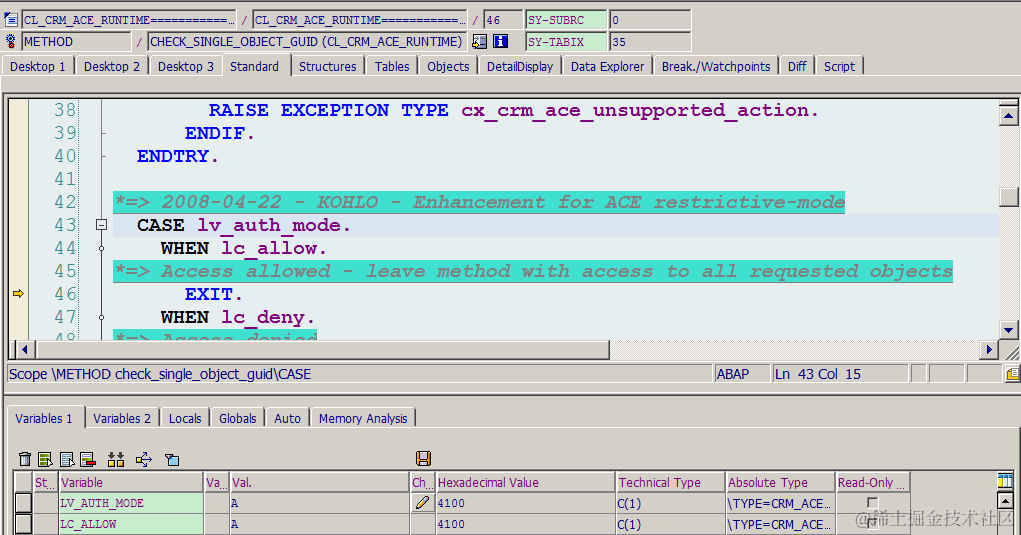Click the fold marker at line 47 WHEN
1021x535 pixels.
[x=102, y=317]
